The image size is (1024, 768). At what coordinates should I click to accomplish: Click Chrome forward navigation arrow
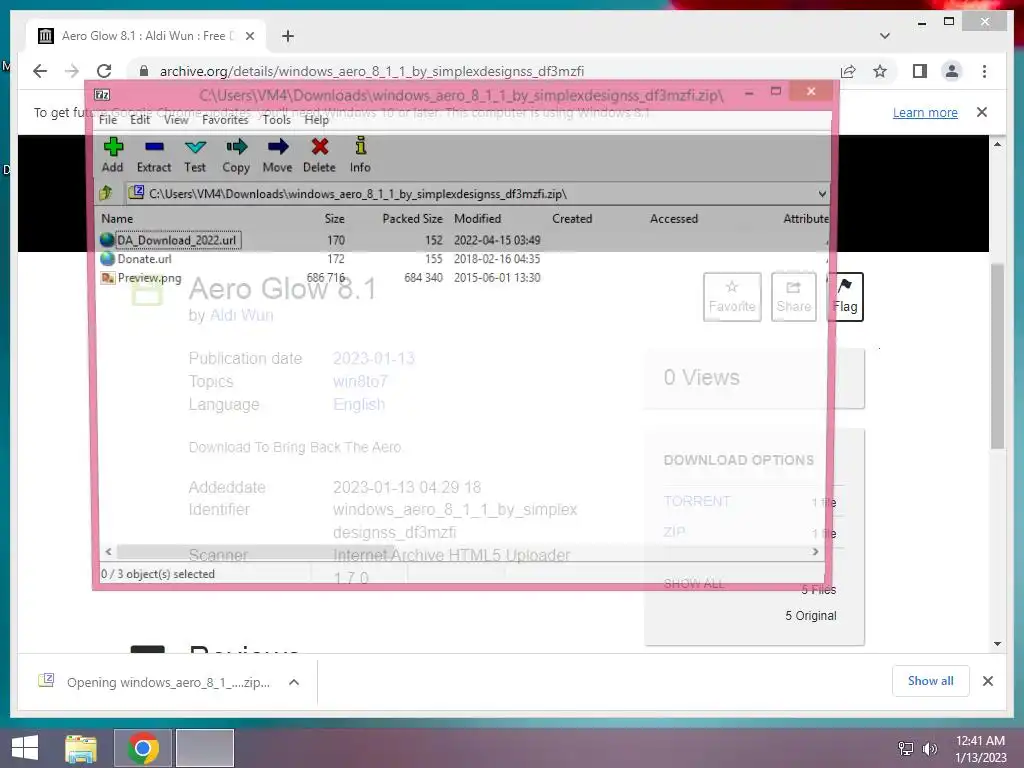coord(72,71)
